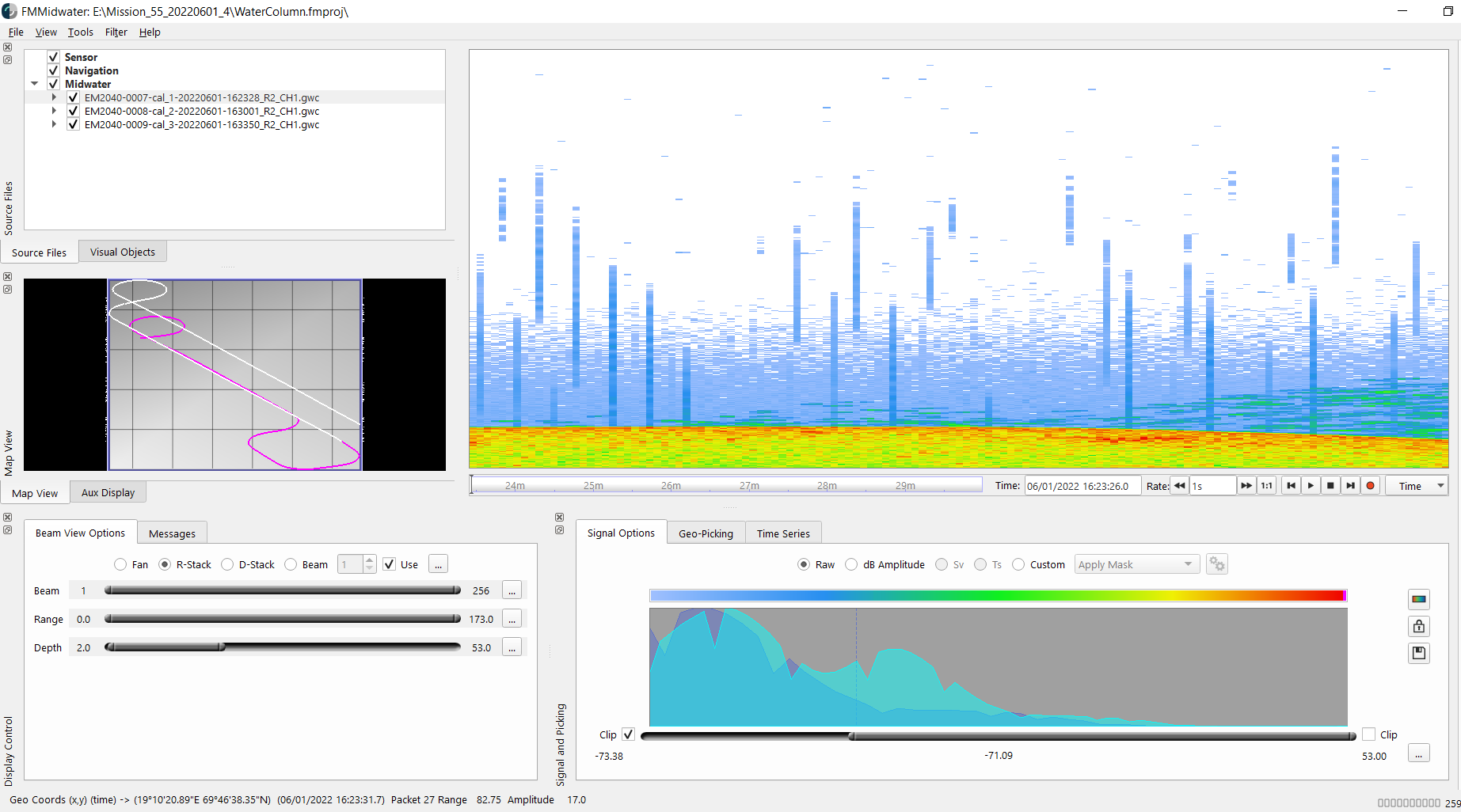Open the Tools menu
The height and width of the screenshot is (812, 1461).
(80, 32)
